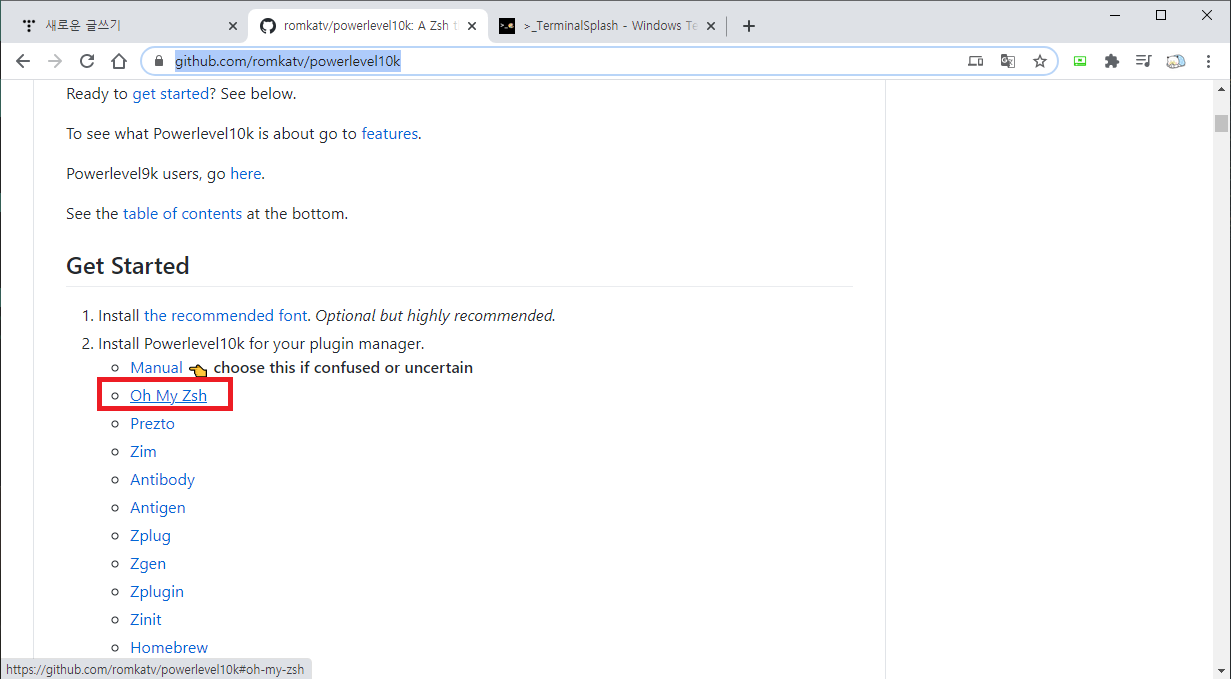Close the 새로운 글쓰기 tab
The height and width of the screenshot is (679, 1232).
[233, 26]
